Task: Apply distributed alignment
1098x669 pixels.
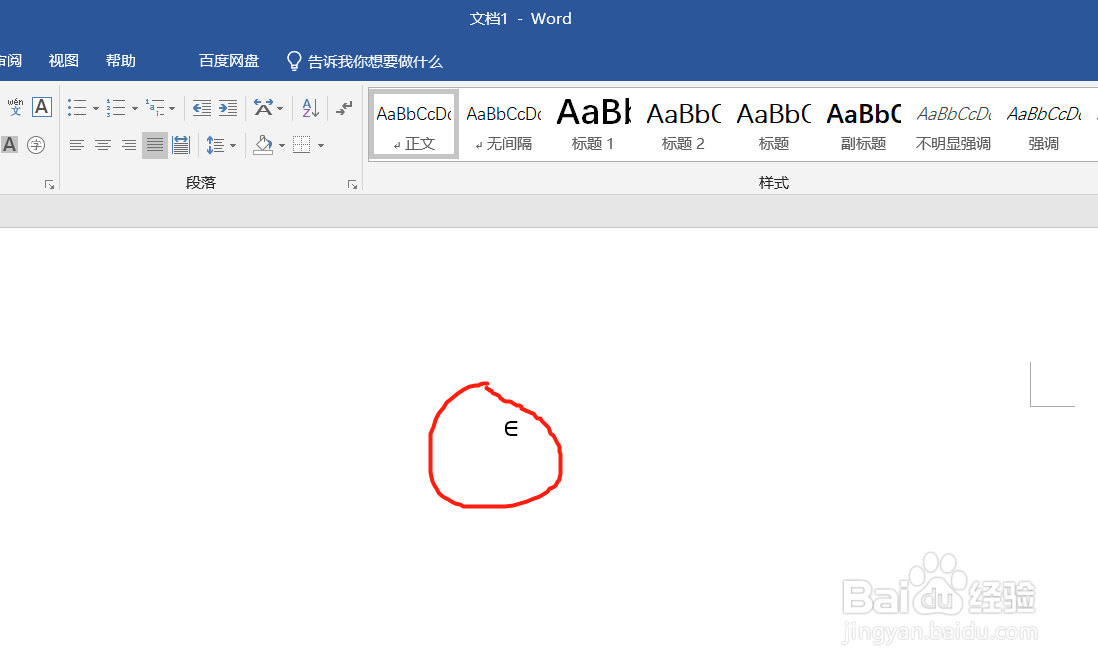Action: 181,145
